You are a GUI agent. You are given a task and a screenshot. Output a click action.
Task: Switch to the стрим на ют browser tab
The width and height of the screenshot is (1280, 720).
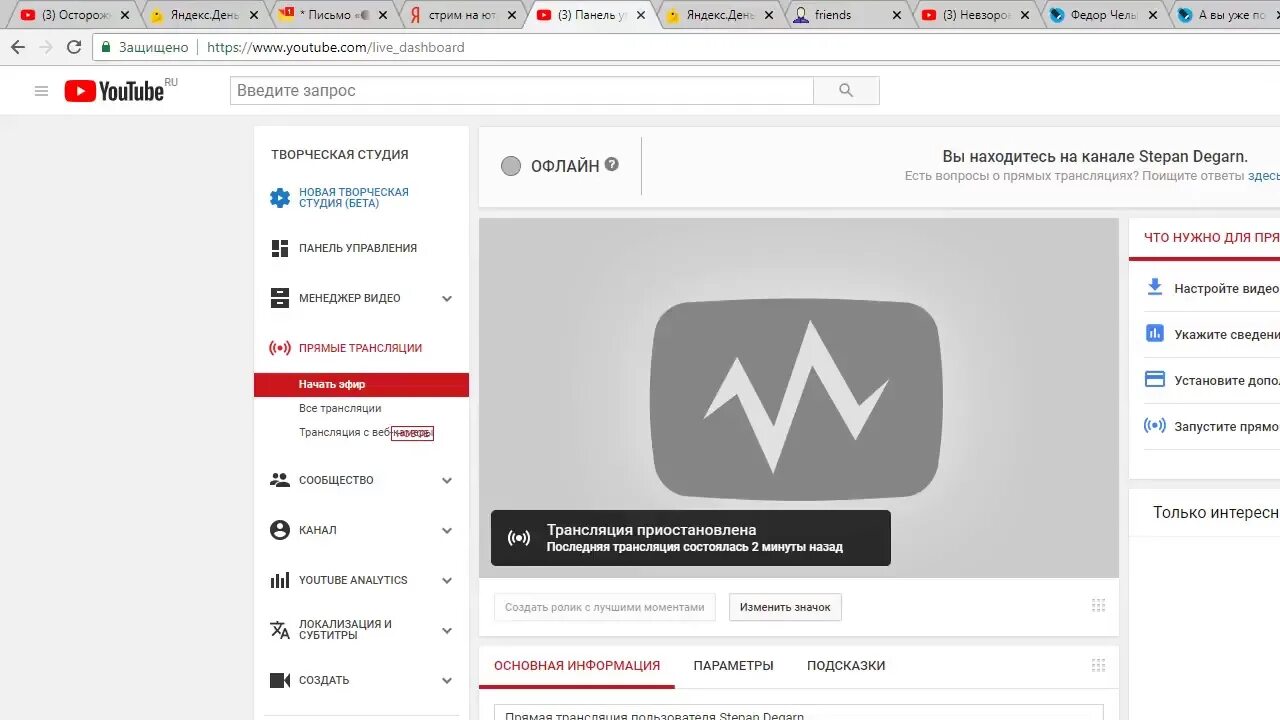tap(463, 15)
